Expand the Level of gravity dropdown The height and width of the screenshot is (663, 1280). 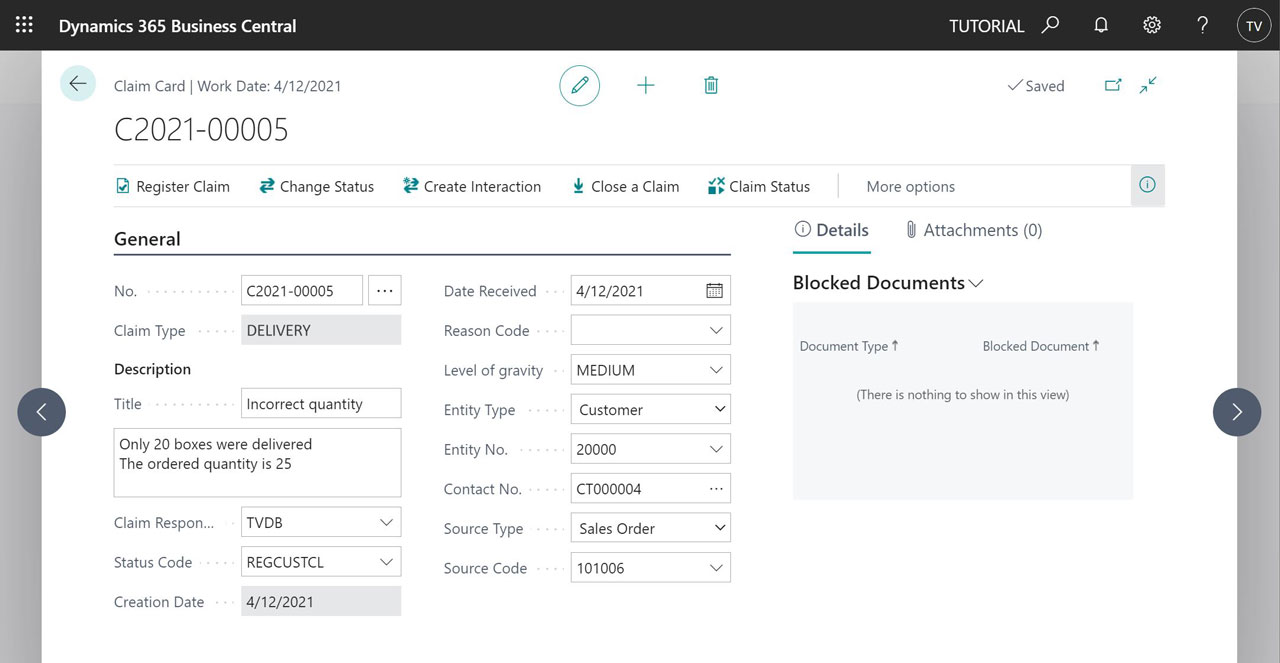tap(716, 370)
